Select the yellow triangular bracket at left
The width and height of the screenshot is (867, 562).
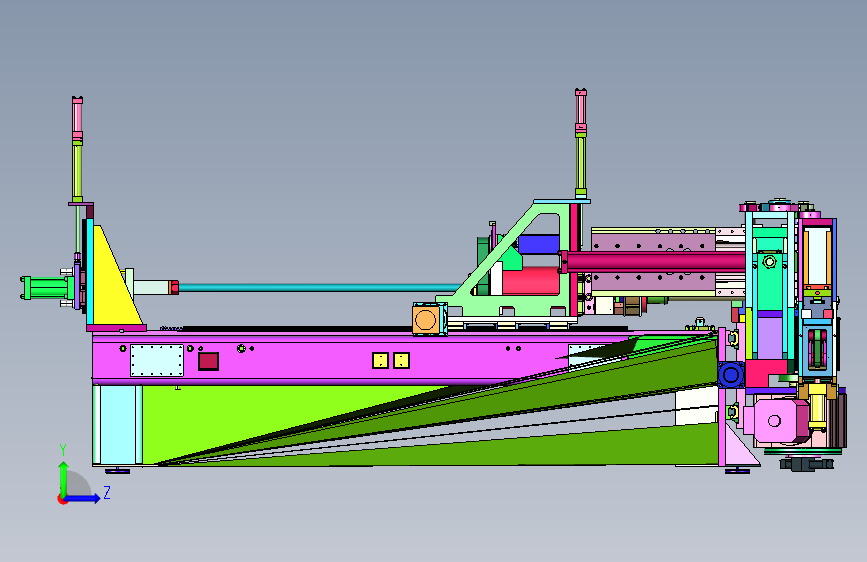pos(113,279)
